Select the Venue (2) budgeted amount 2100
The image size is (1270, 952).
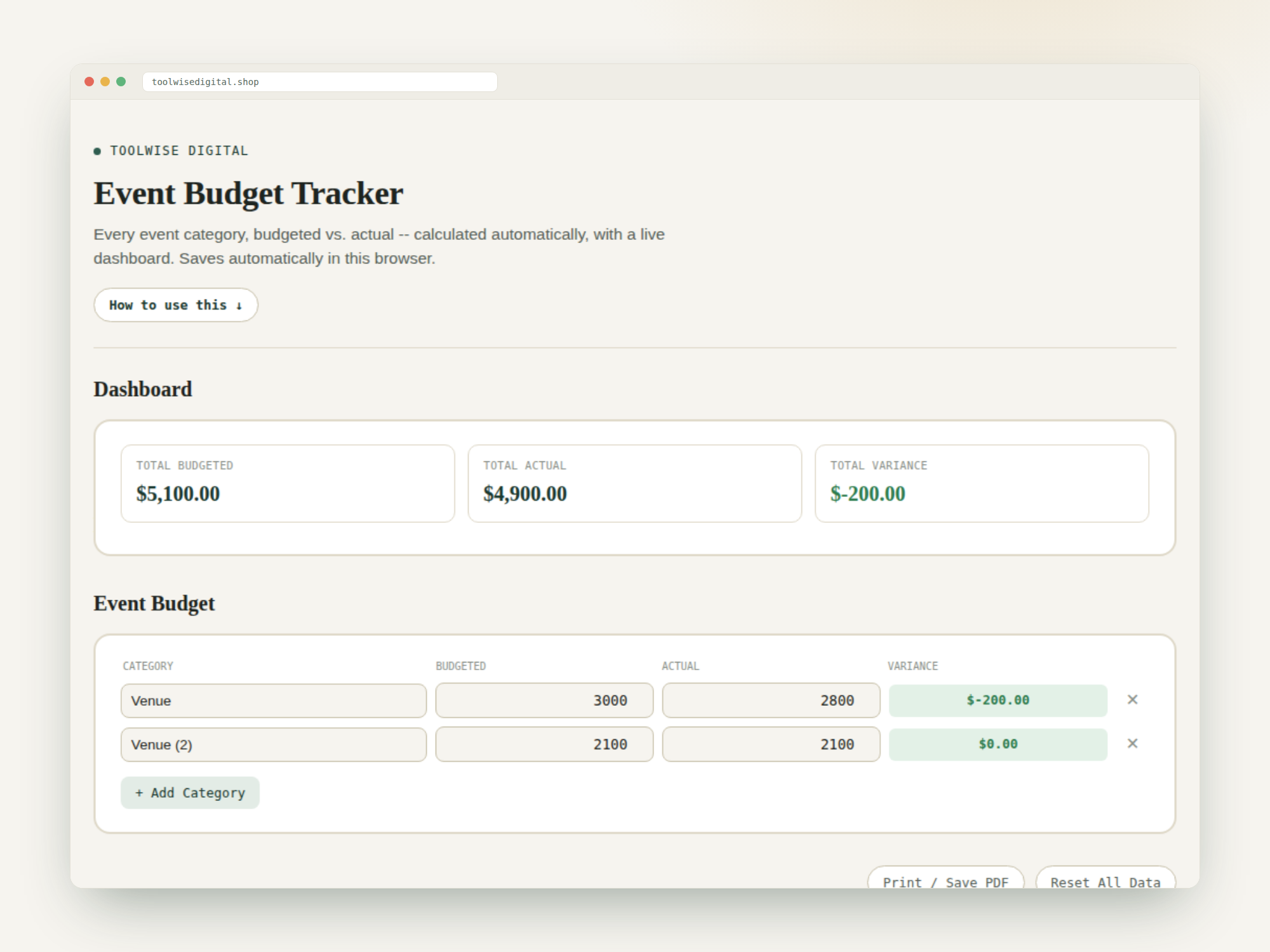point(544,744)
